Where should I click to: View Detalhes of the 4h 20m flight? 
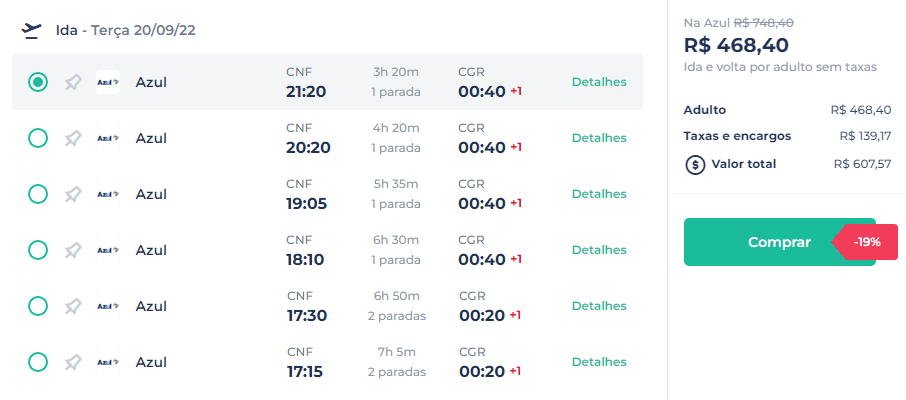[x=599, y=138]
